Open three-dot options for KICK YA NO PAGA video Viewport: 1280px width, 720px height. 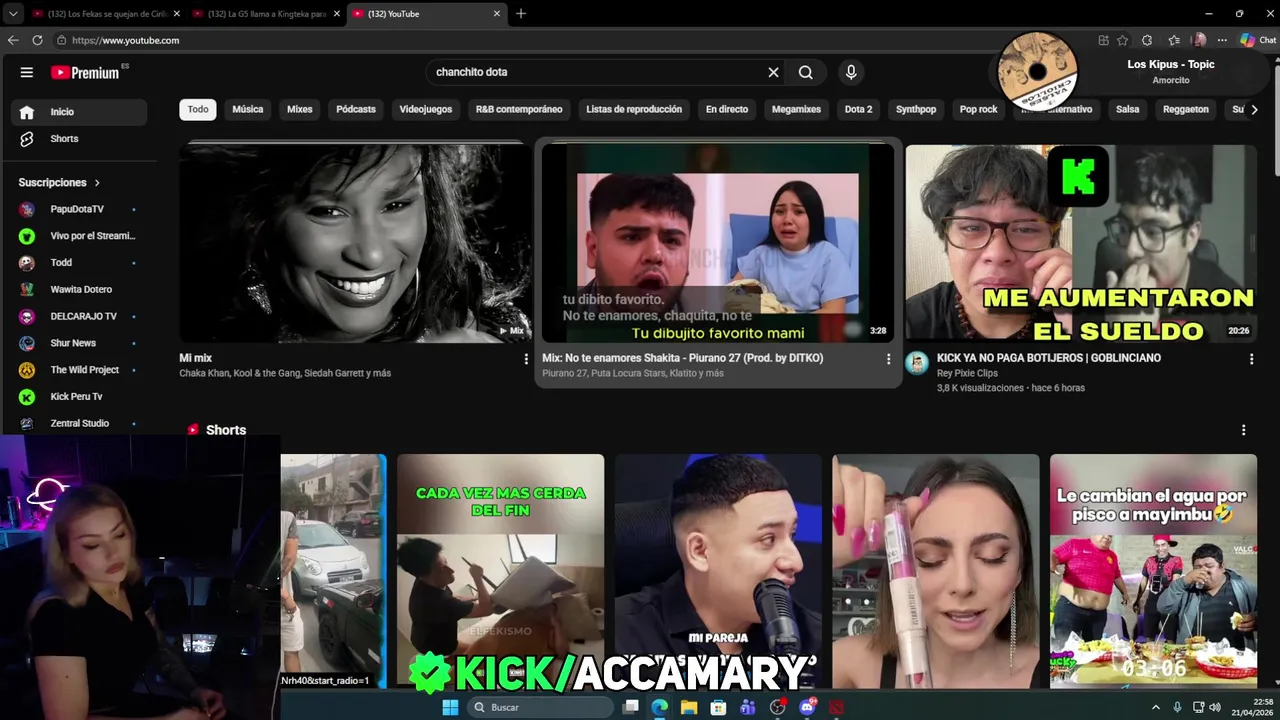[1251, 359]
